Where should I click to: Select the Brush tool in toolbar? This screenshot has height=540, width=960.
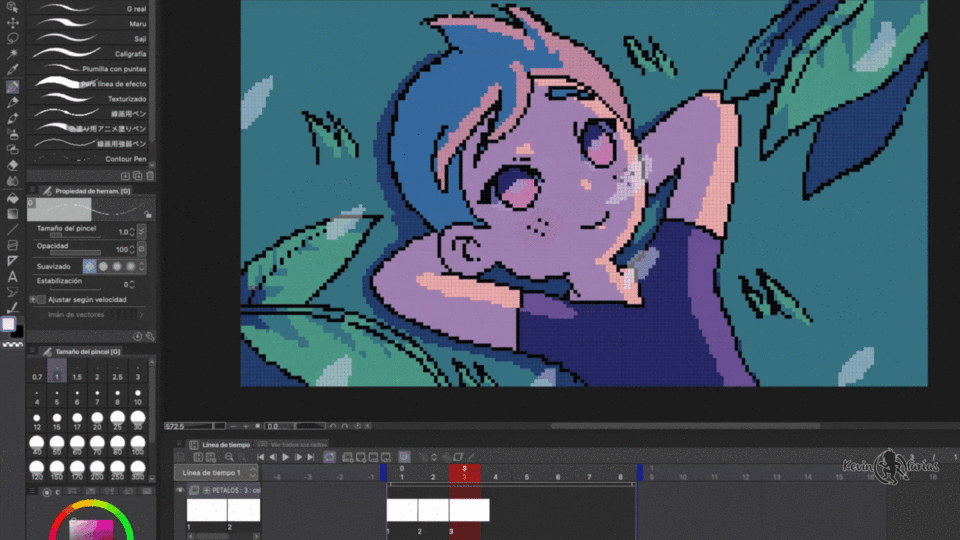coord(12,118)
